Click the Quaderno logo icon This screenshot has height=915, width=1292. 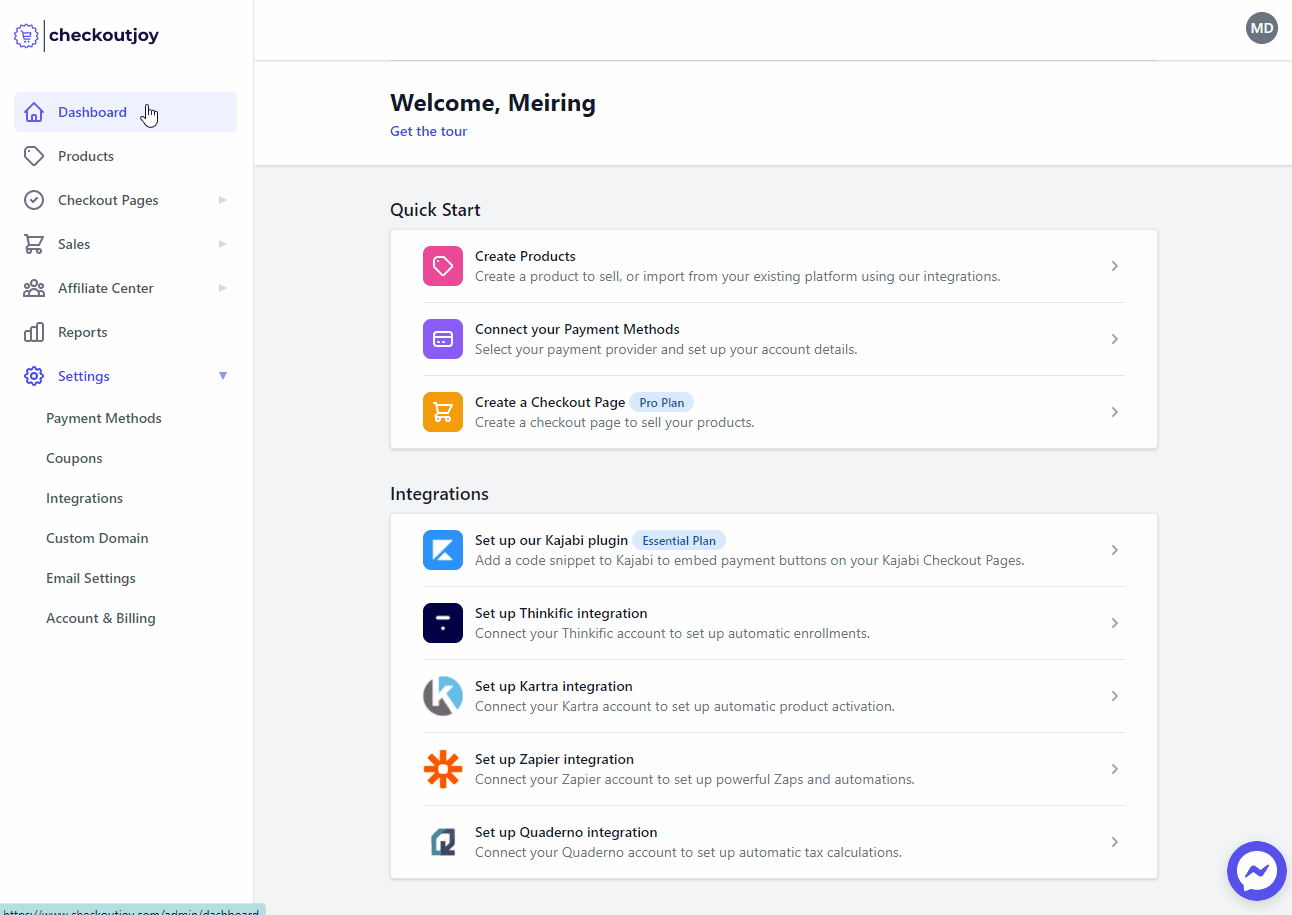tap(443, 842)
